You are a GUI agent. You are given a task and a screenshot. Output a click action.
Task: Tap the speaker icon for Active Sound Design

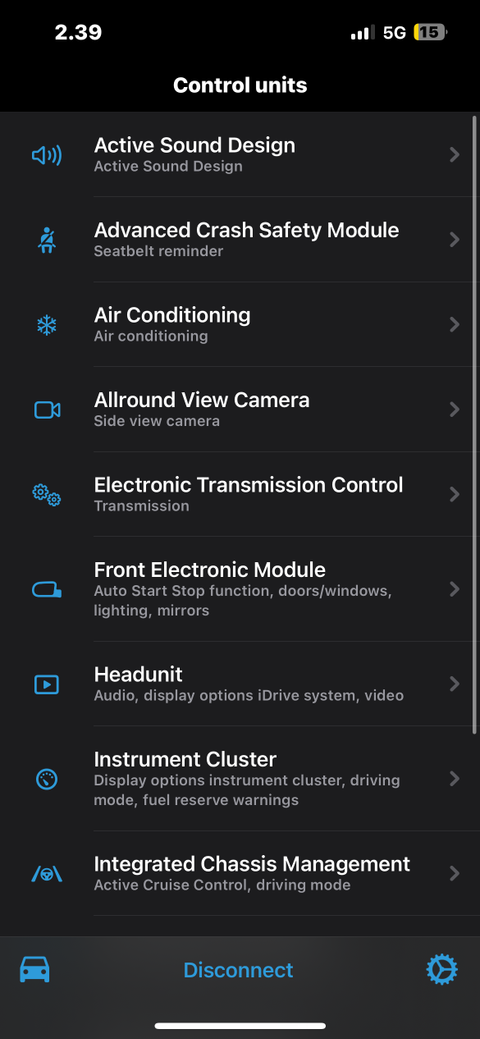(46, 155)
